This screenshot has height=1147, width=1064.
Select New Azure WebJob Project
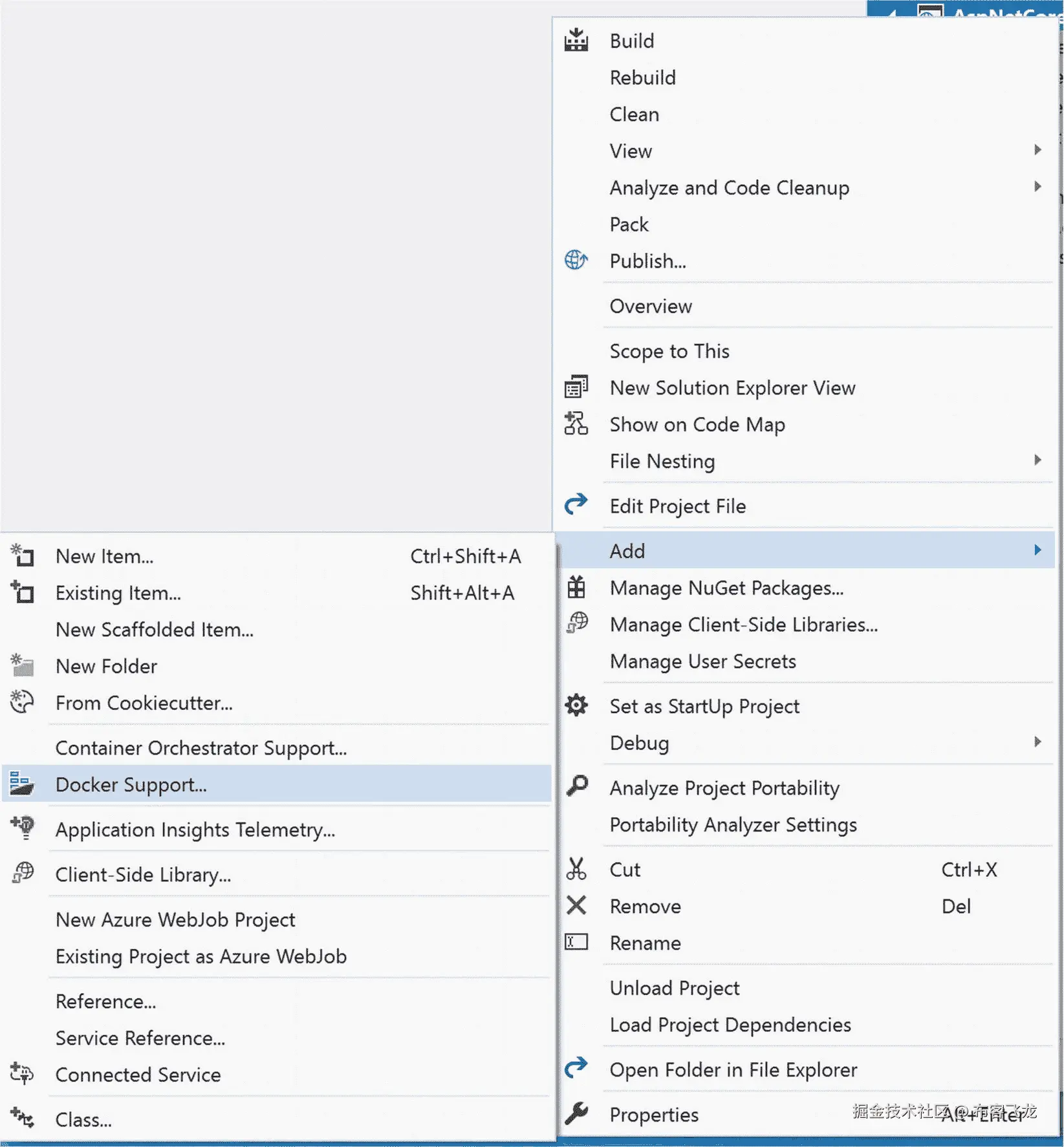coord(175,920)
